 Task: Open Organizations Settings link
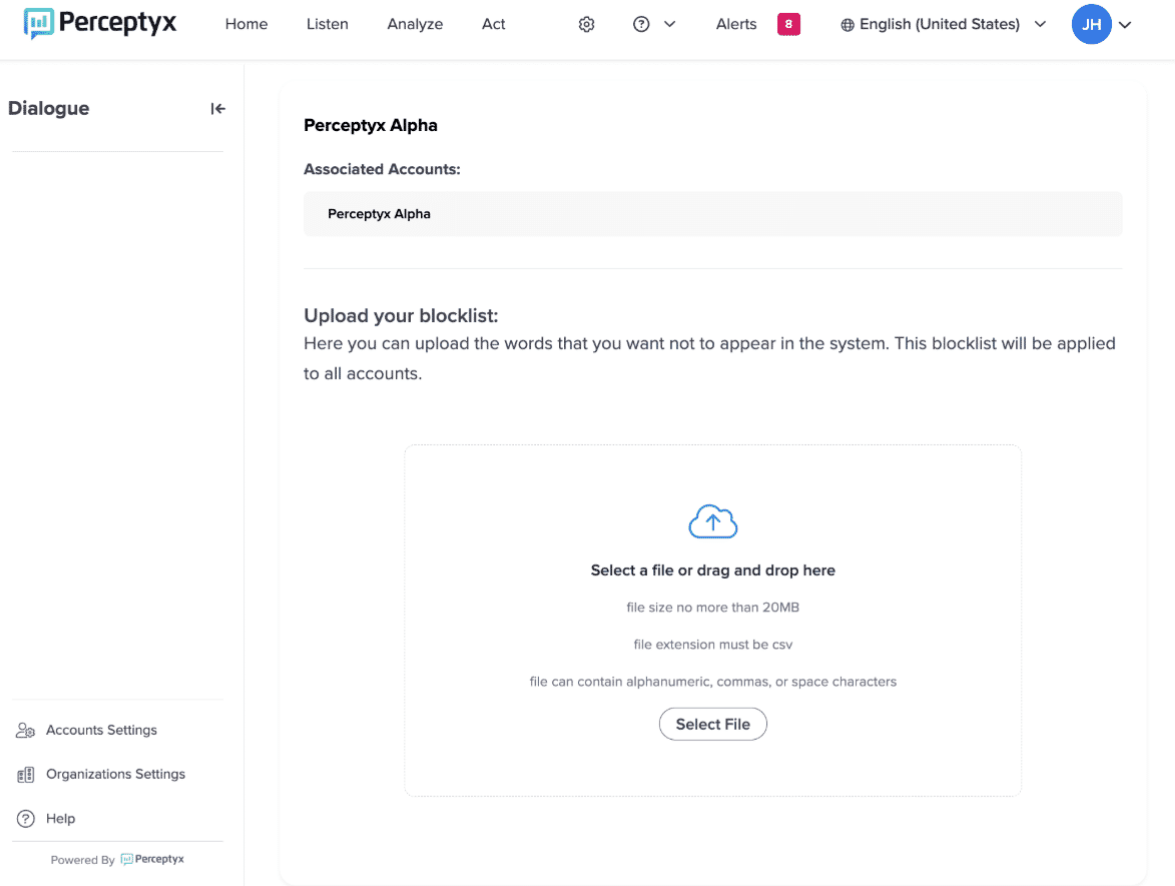[115, 774]
